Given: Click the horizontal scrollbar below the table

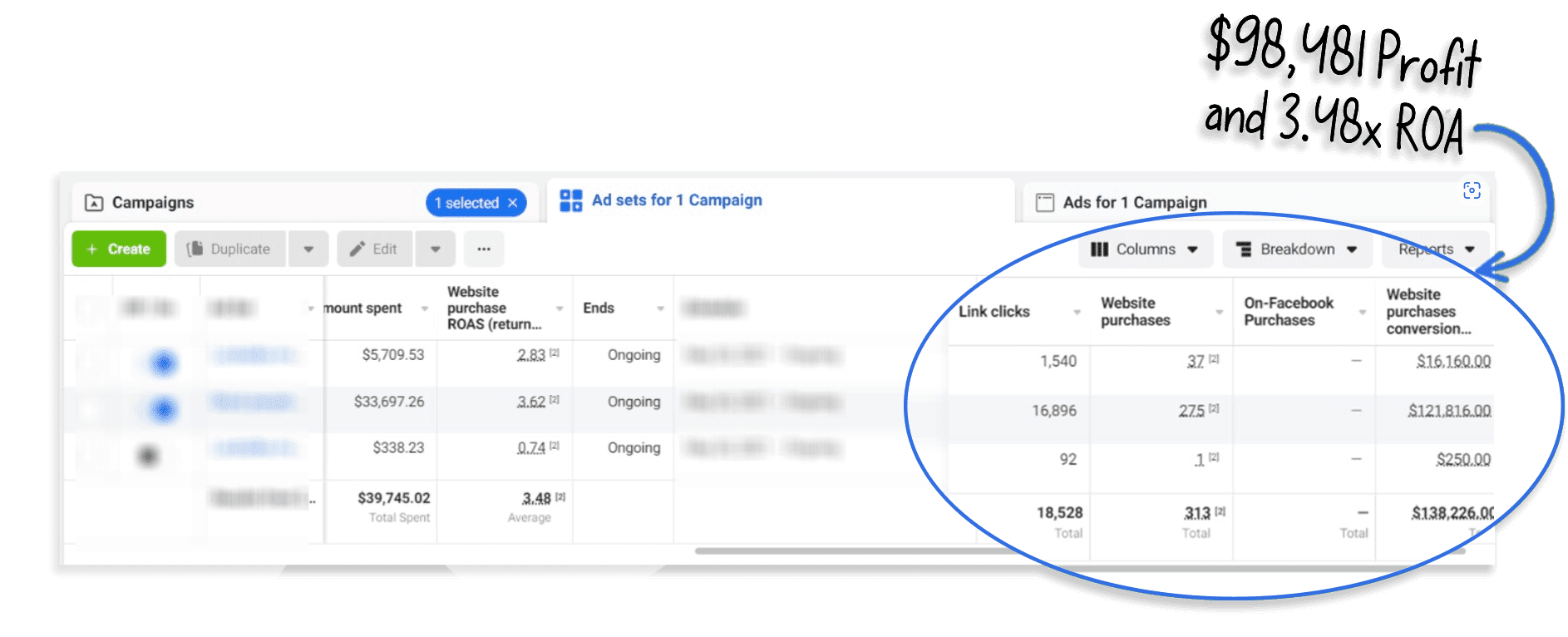Looking at the screenshot, I should pos(915,551).
